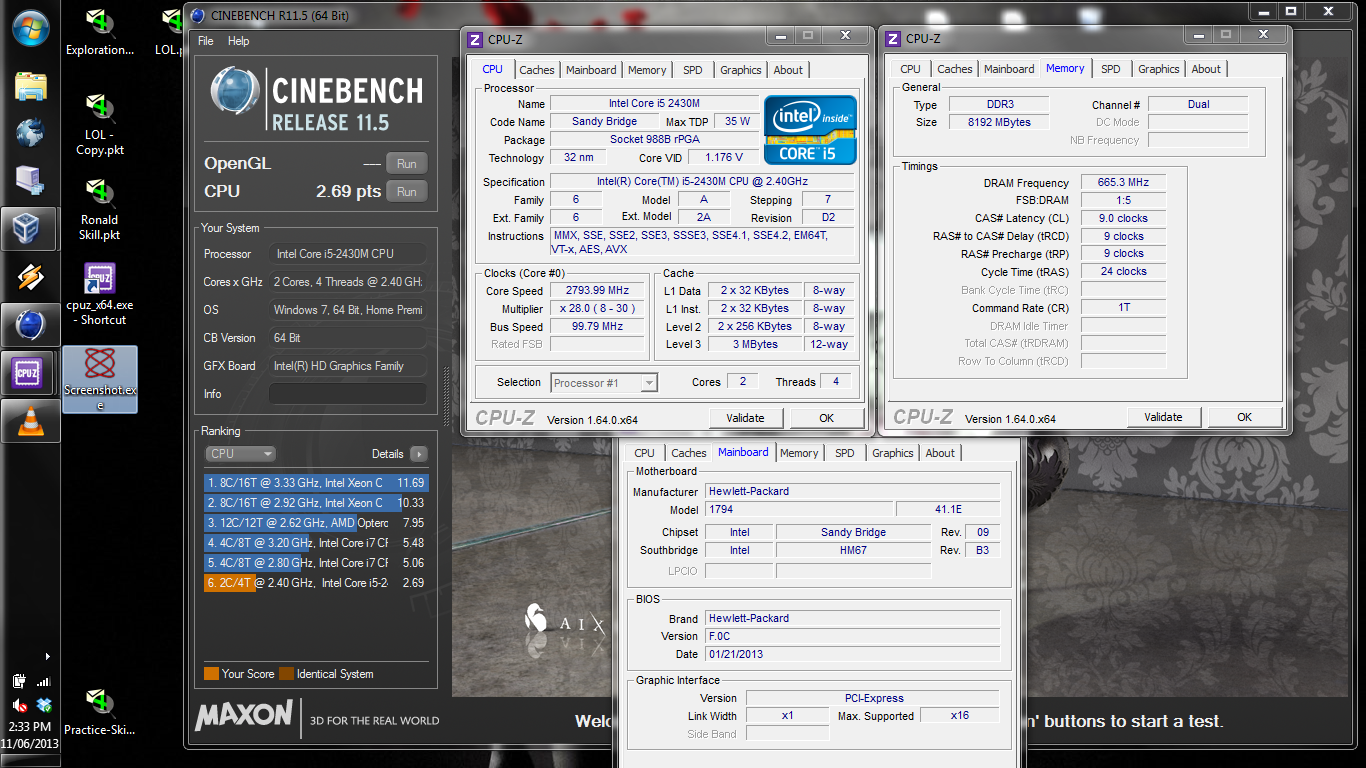Click the Cinebench title bar sphere icon
Screen dimensions: 1366x768
point(198,15)
